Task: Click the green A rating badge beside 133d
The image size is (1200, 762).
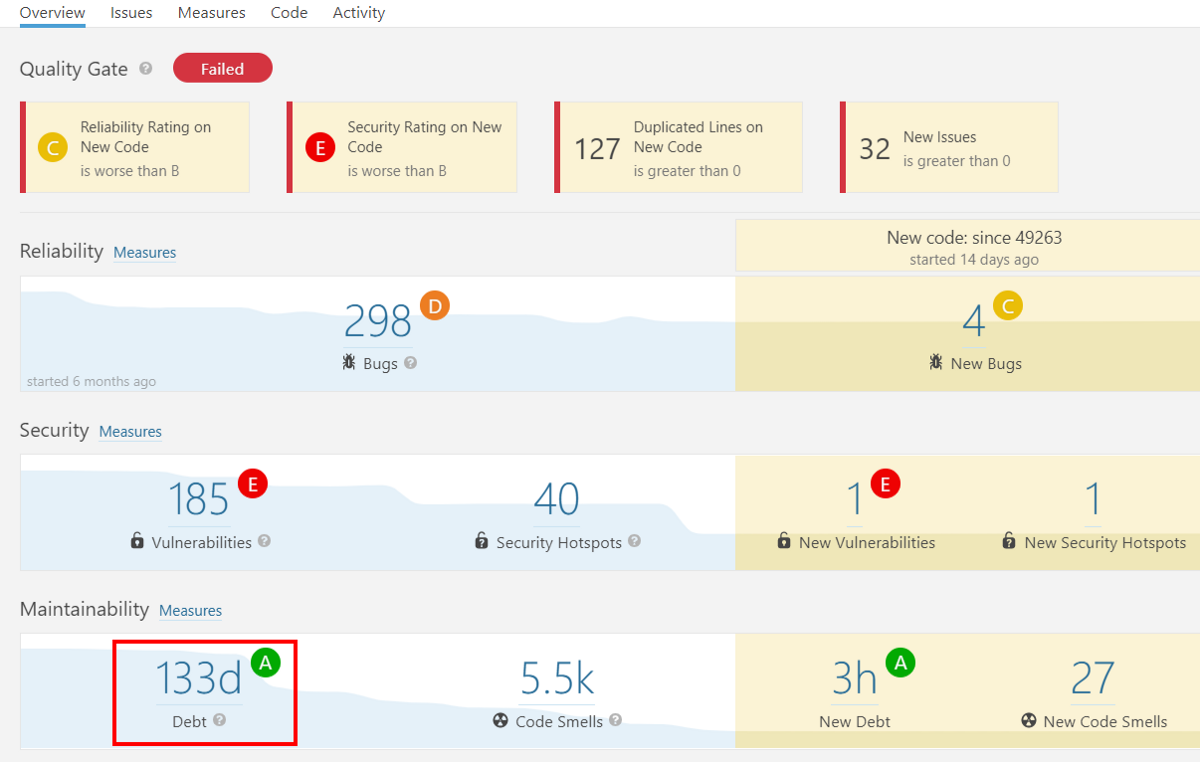Action: pos(265,662)
